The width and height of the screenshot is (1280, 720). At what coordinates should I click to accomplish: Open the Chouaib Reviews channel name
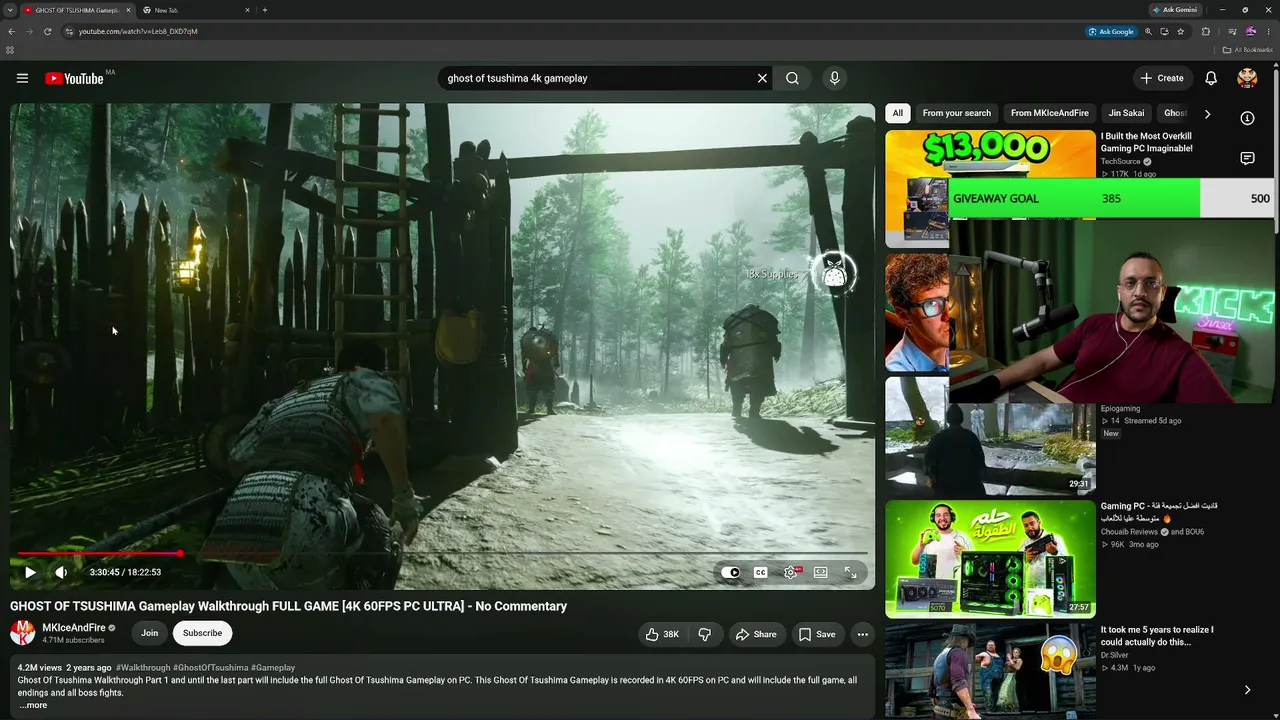point(1129,532)
